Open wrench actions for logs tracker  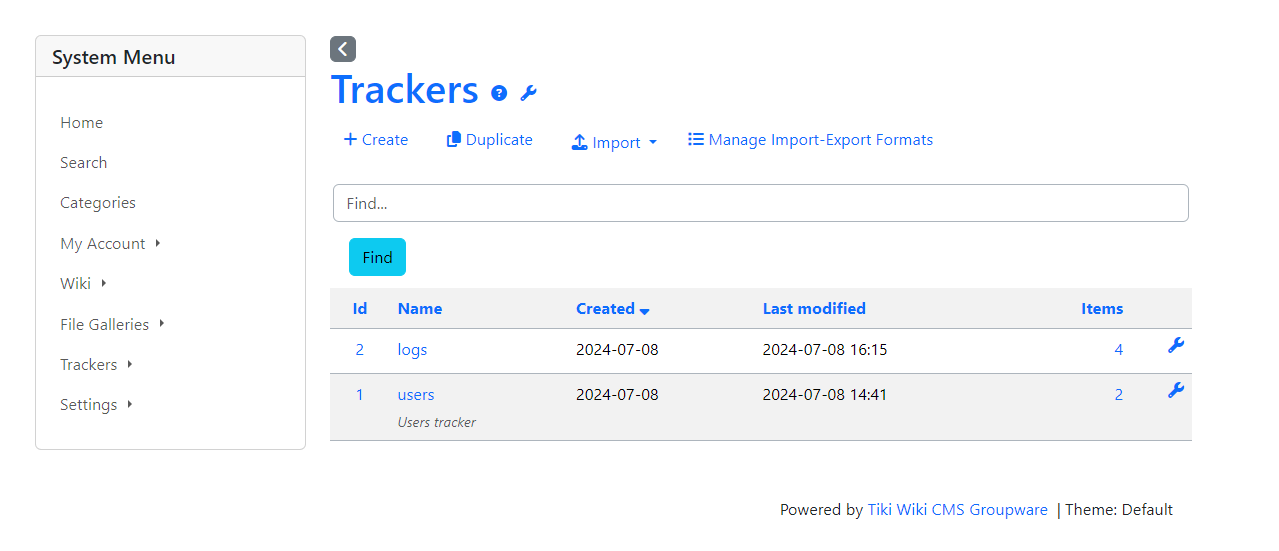tap(1176, 345)
